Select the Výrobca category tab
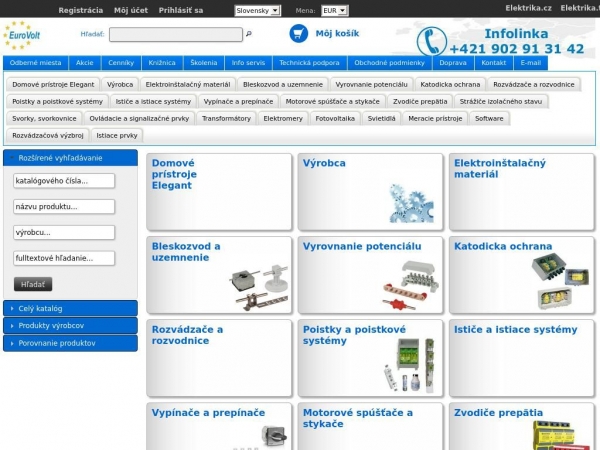This screenshot has height=450, width=600. [120, 85]
